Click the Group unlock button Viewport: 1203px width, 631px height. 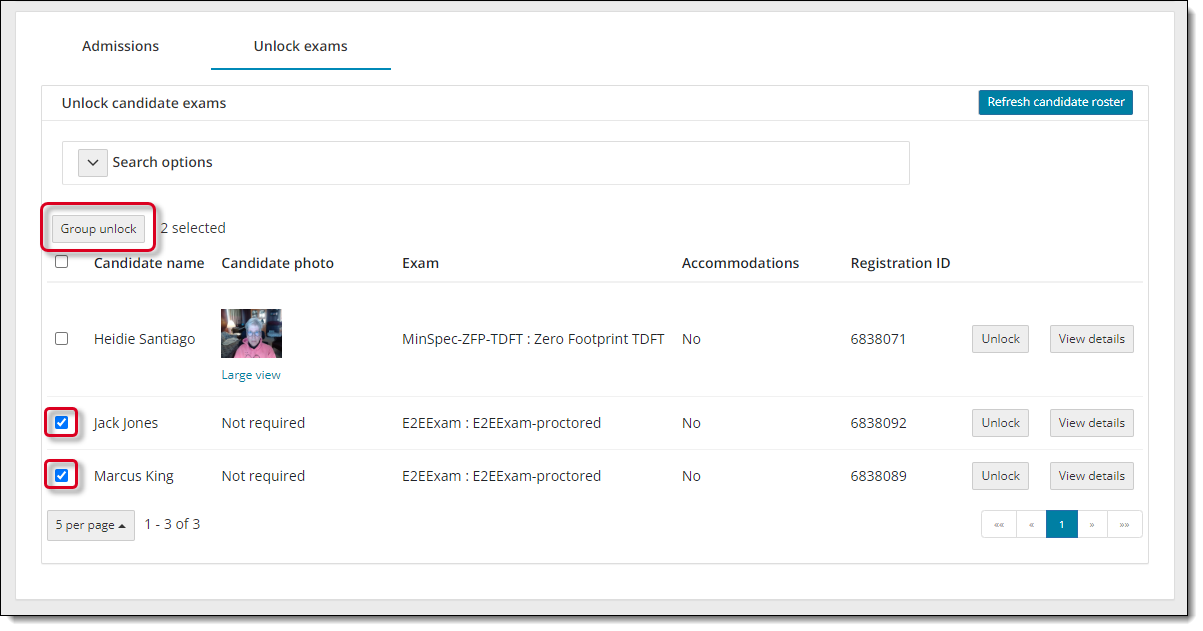(98, 229)
